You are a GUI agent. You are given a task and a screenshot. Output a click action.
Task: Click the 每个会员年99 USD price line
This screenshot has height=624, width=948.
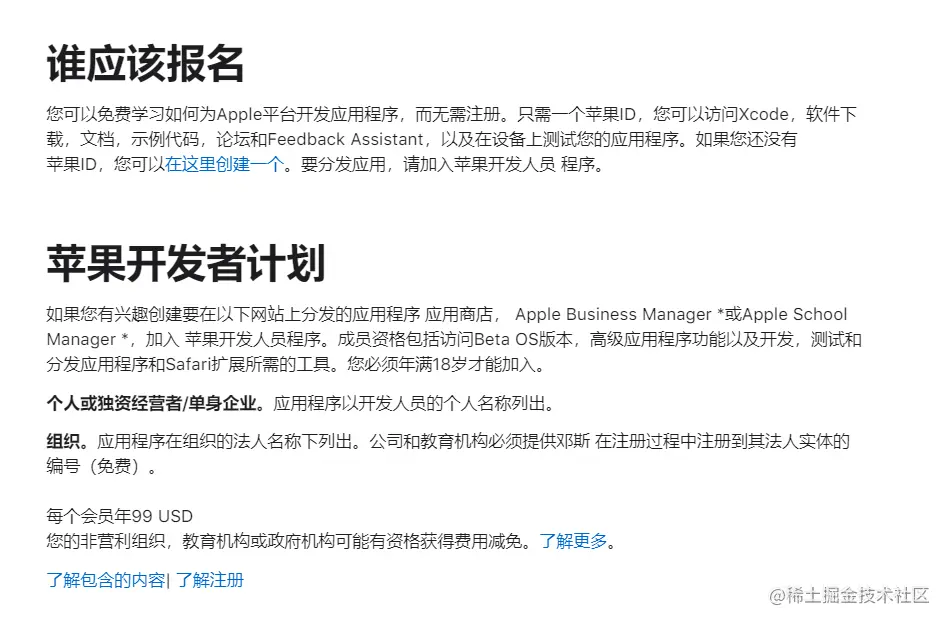click(120, 516)
